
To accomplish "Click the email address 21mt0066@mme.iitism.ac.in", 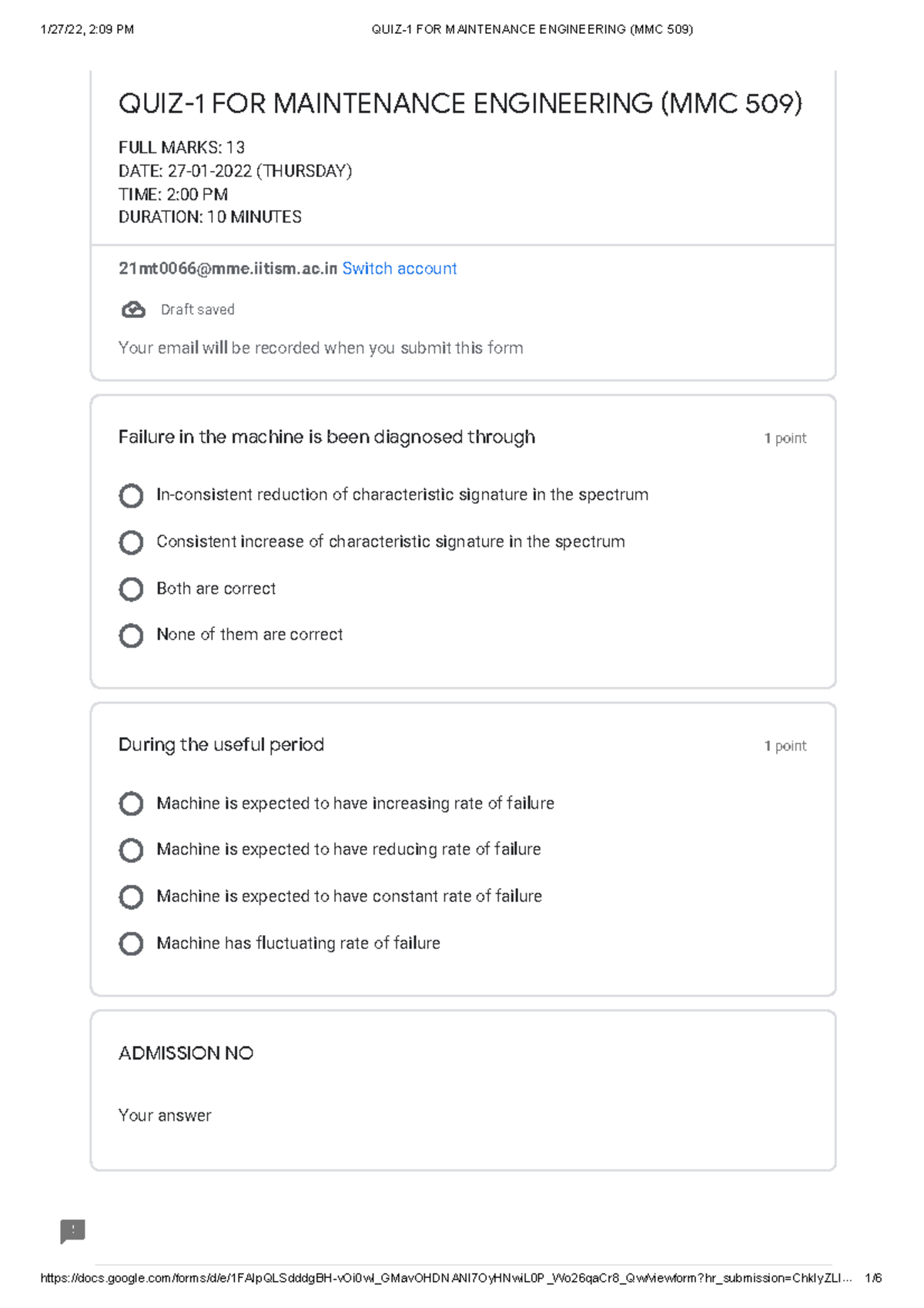I will point(228,269).
